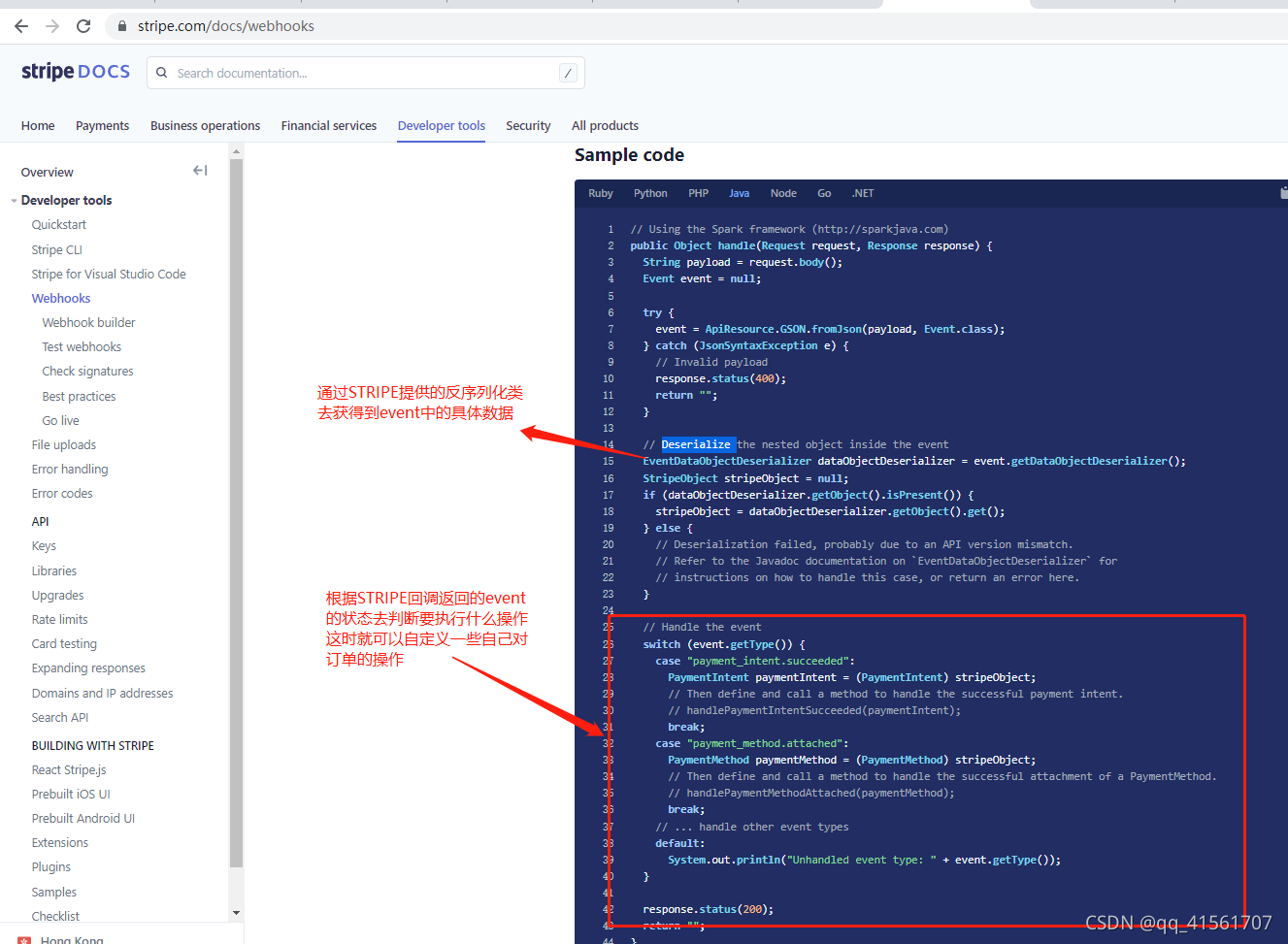Switch the sample code to Ruby
The image size is (1288, 944).
pyautogui.click(x=601, y=193)
